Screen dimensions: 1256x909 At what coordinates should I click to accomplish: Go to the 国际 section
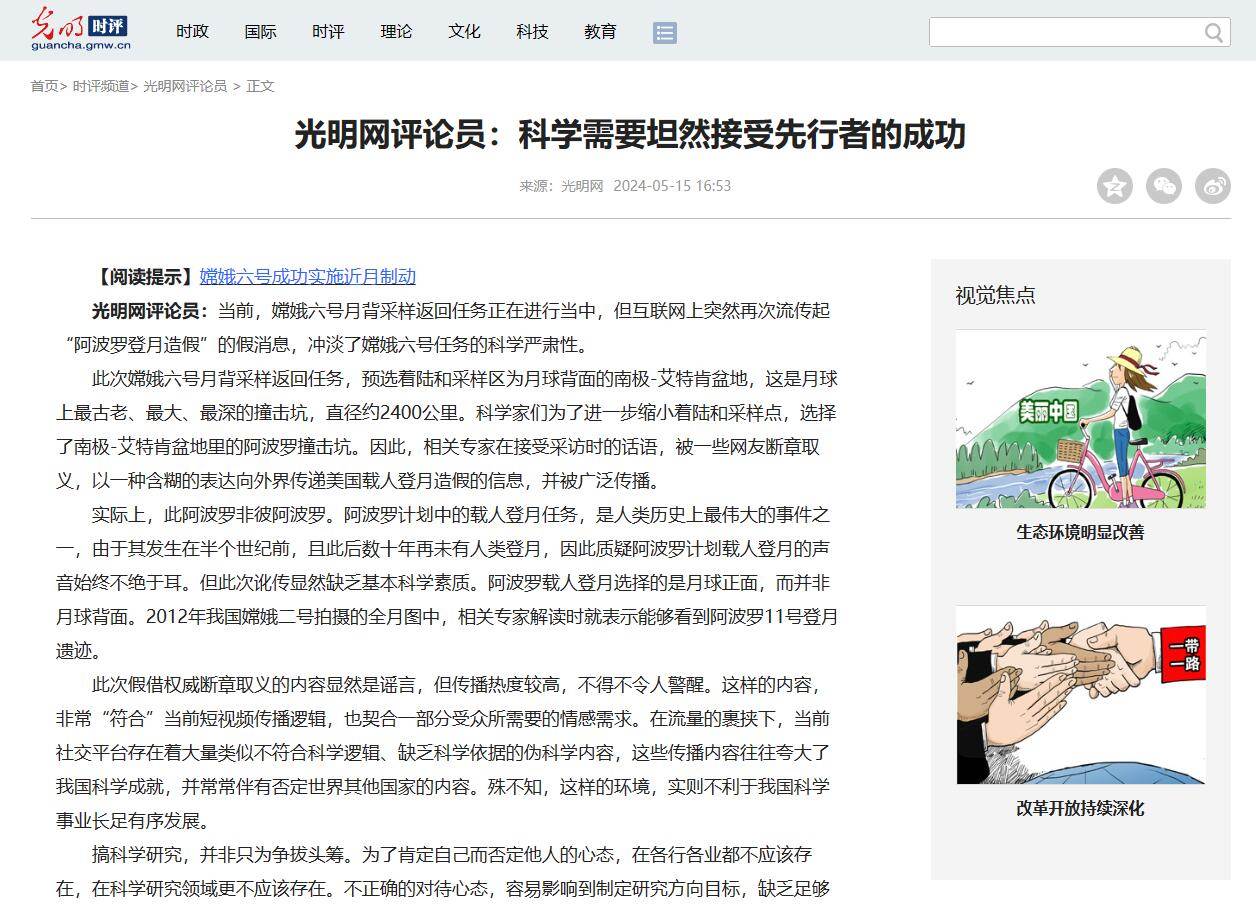coord(260,32)
